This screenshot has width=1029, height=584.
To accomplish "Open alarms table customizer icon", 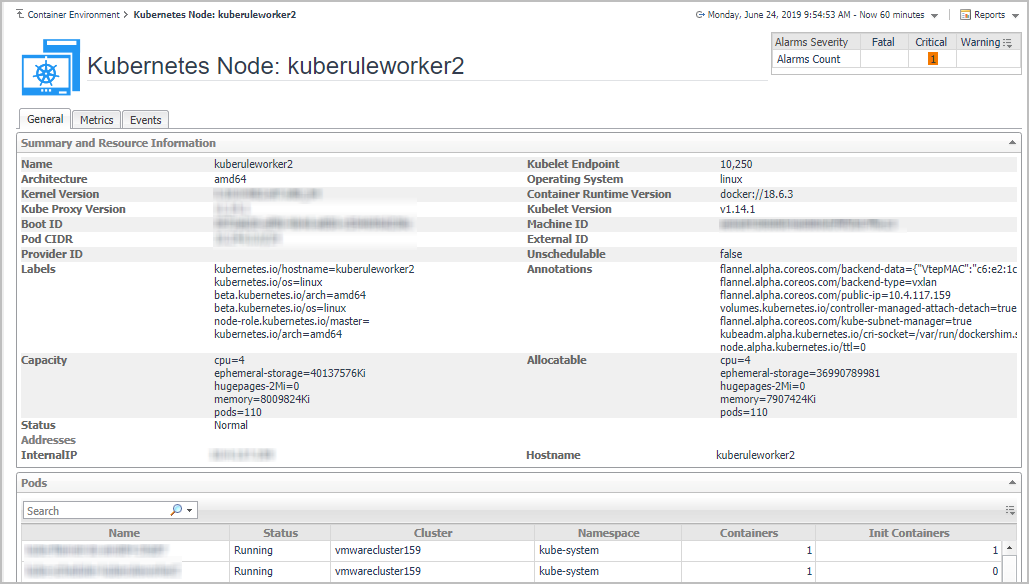I will click(1008, 43).
